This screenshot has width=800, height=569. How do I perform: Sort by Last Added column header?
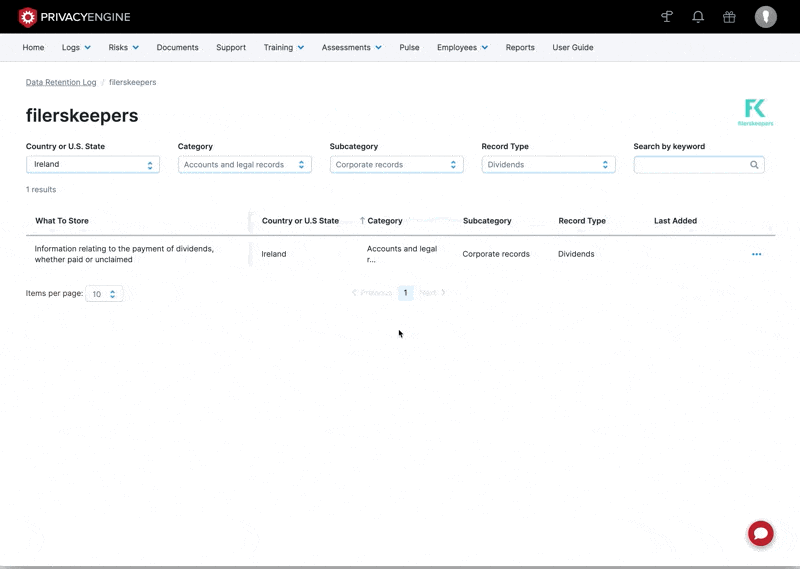(676, 220)
